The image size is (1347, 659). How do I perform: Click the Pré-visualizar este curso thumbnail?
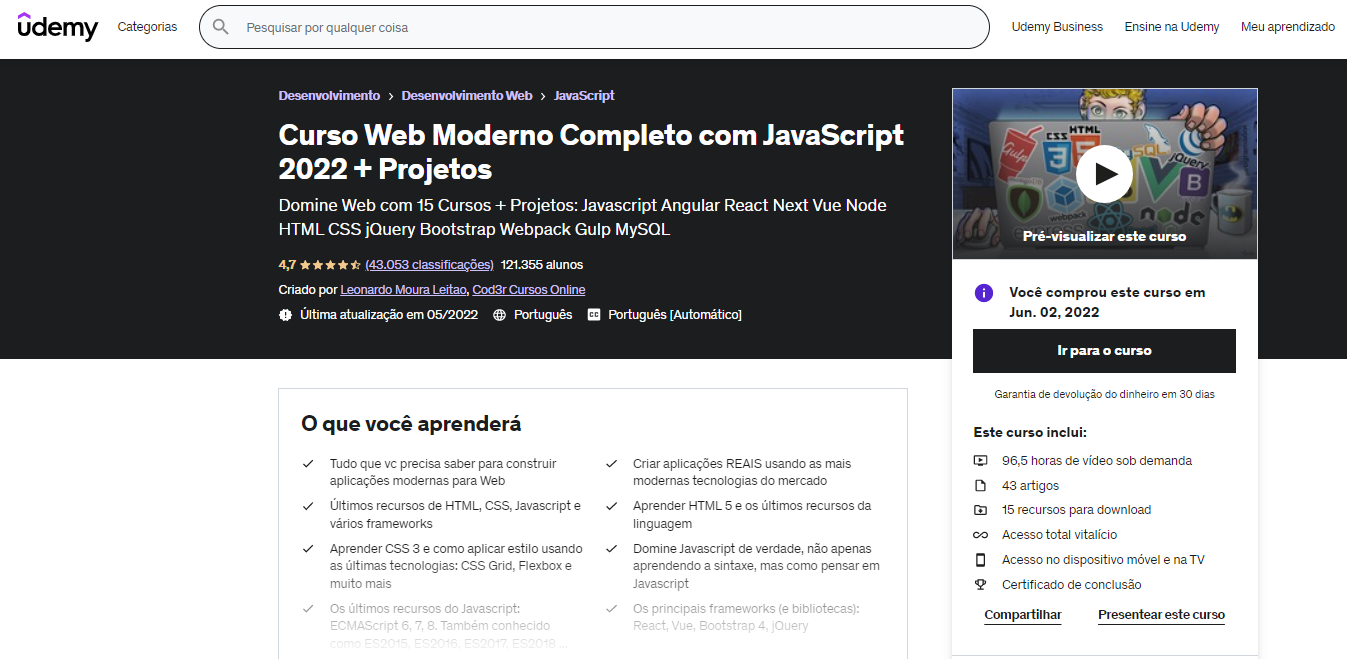click(1104, 174)
